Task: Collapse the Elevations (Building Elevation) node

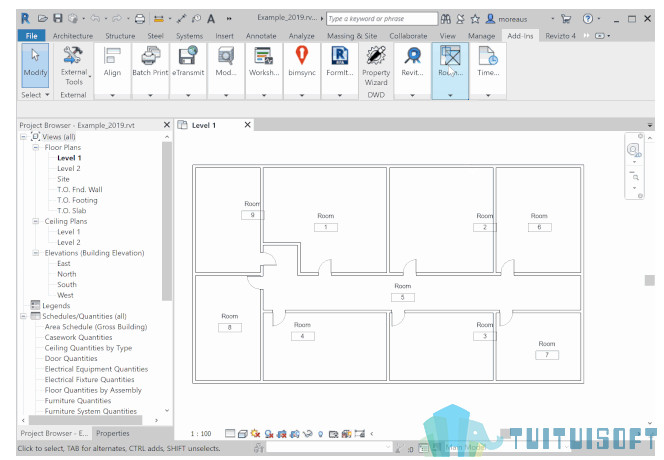Action: click(x=36, y=253)
